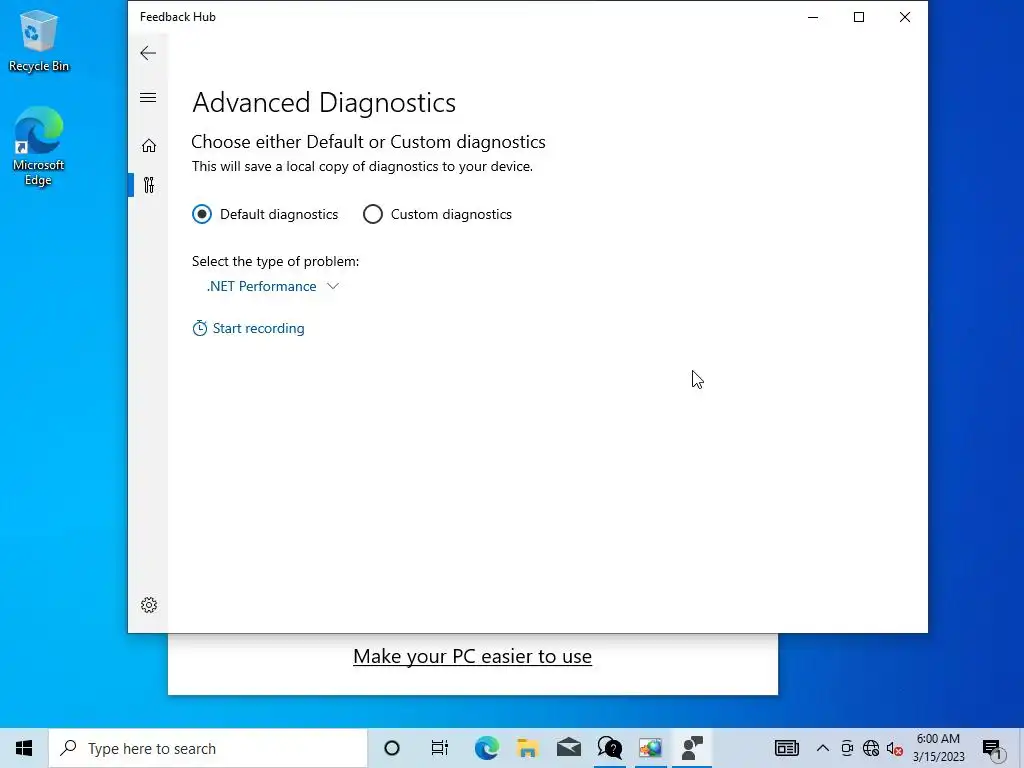1024x768 pixels.
Task: Click the Meet Now tray icon
Action: click(847, 748)
